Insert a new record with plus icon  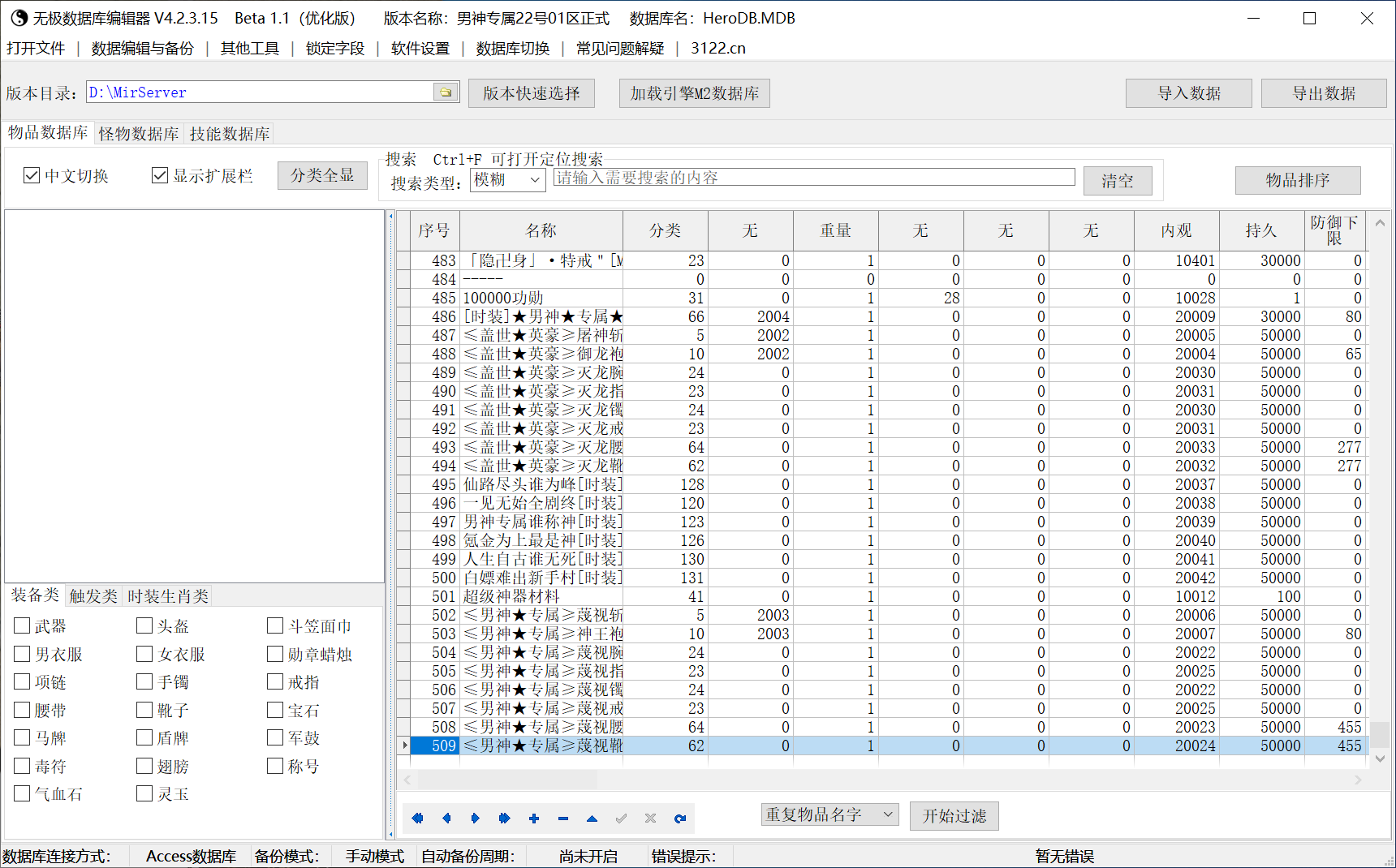534,818
